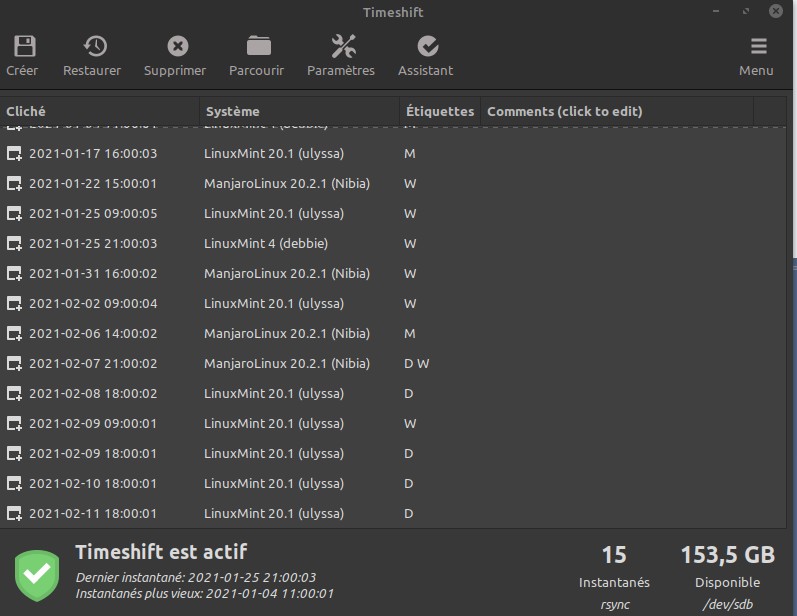
Task: Select snapshot date 2021-01-17 16:00:03
Action: click(x=93, y=153)
